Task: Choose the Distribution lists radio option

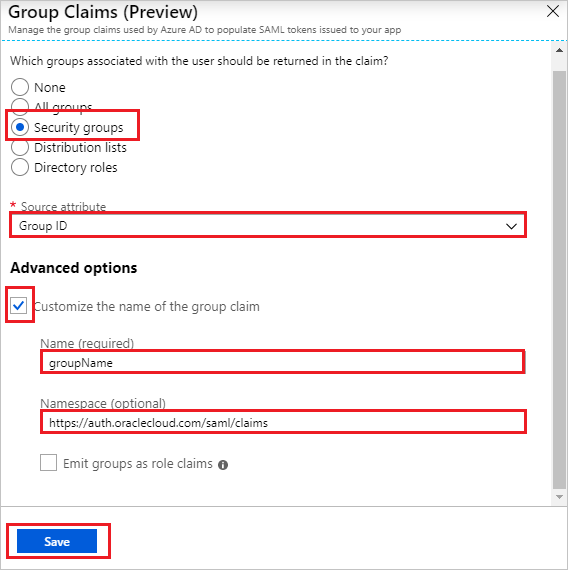Action: 20,148
